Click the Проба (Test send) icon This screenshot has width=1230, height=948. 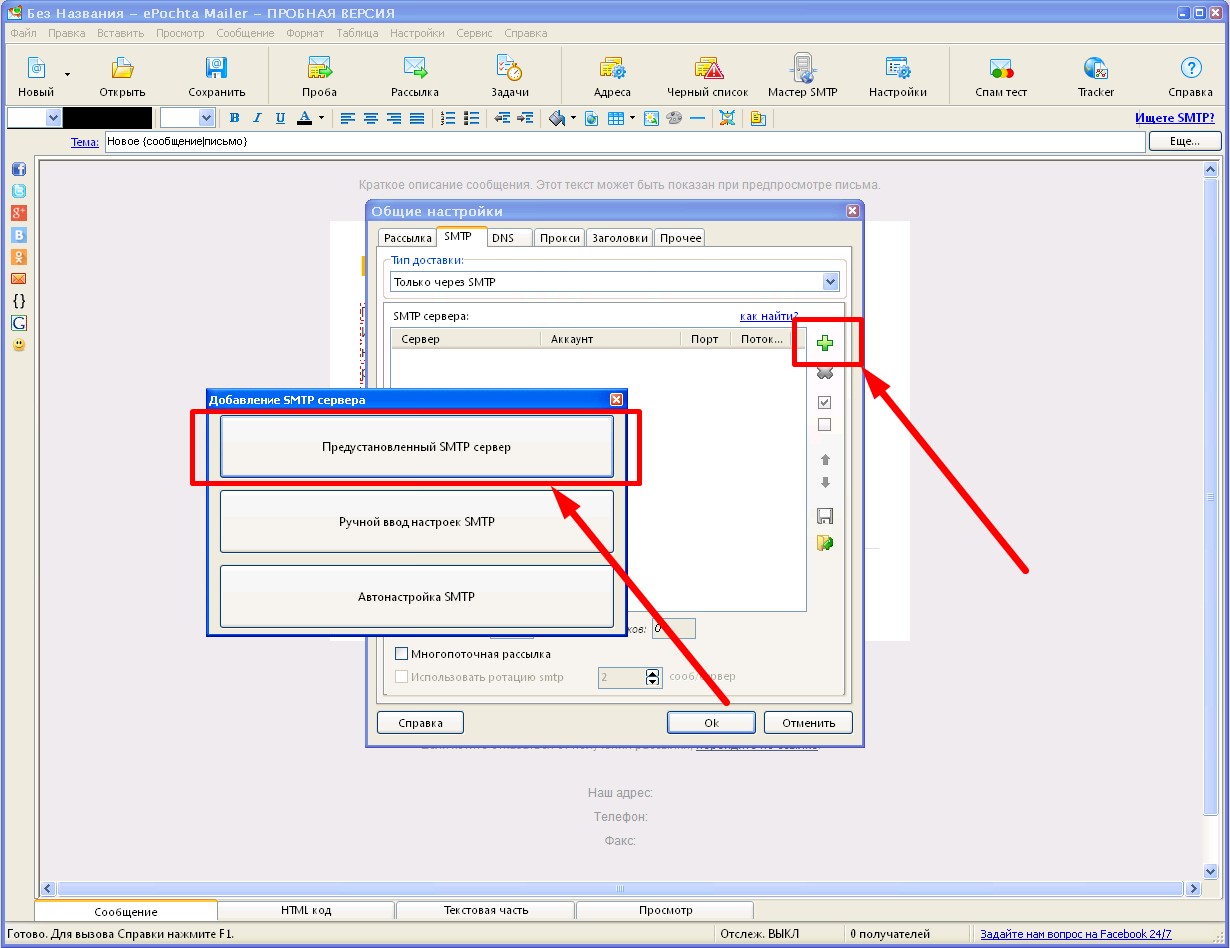point(319,69)
